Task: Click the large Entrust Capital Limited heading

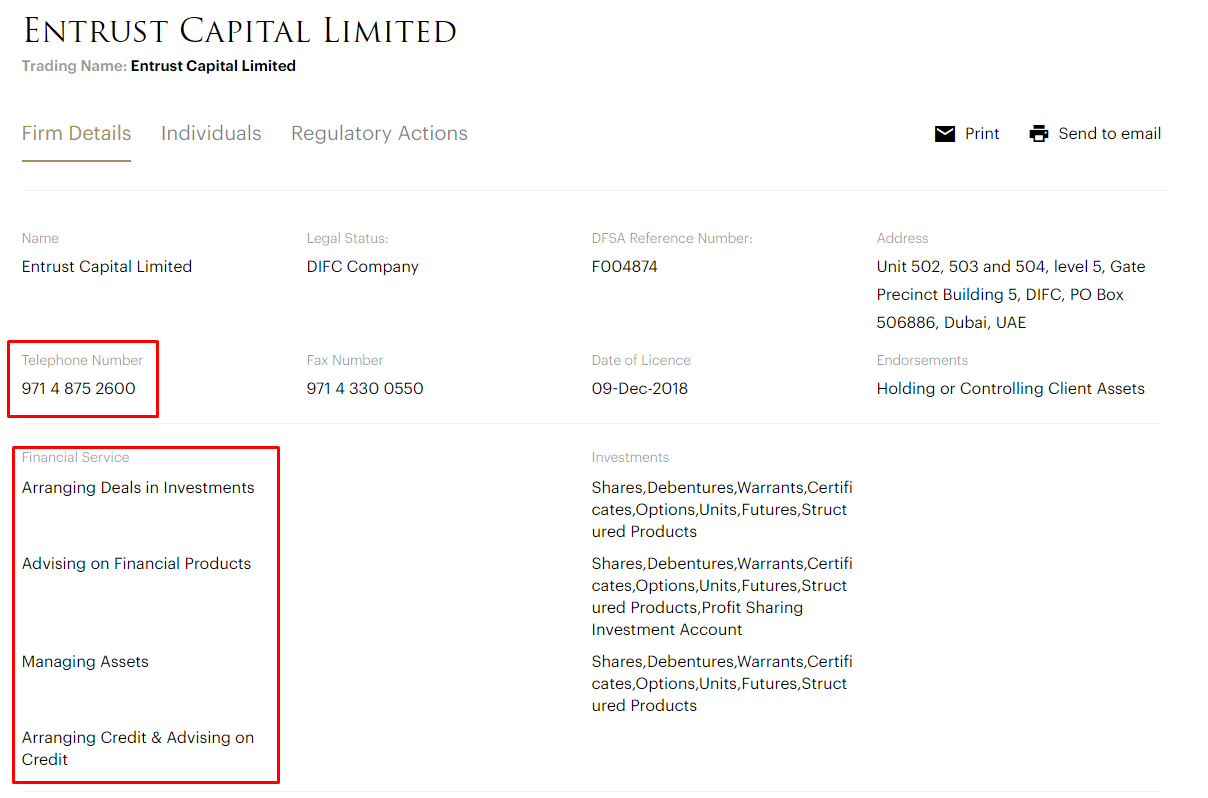Action: point(240,31)
